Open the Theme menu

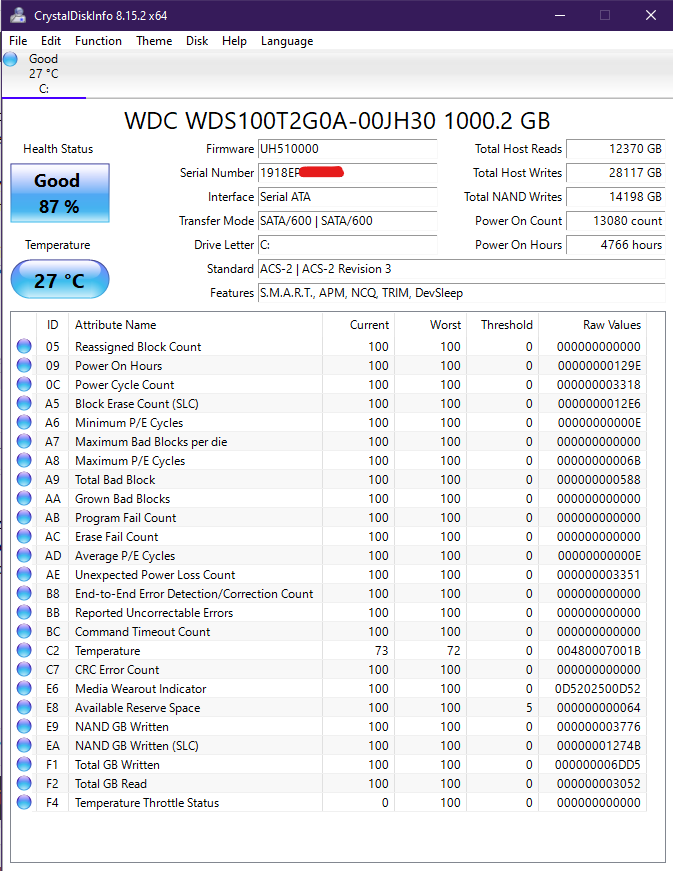coord(154,41)
